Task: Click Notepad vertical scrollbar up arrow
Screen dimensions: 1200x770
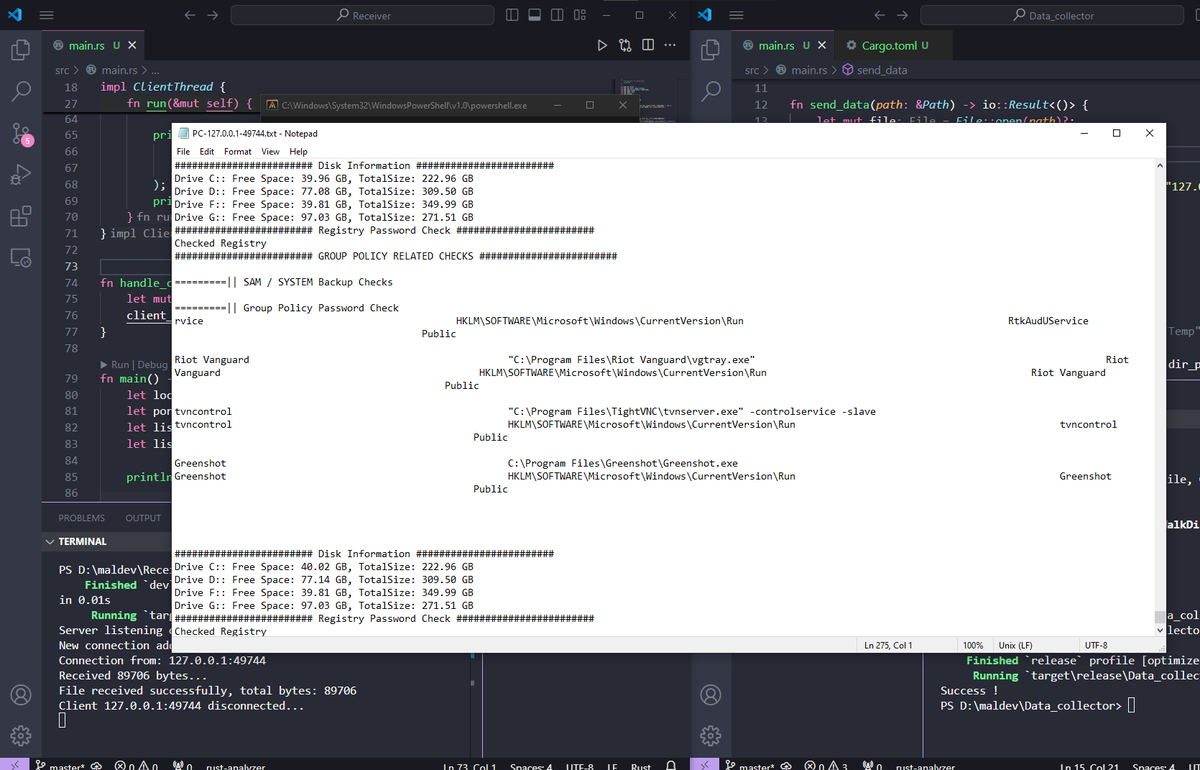Action: 1159,165
